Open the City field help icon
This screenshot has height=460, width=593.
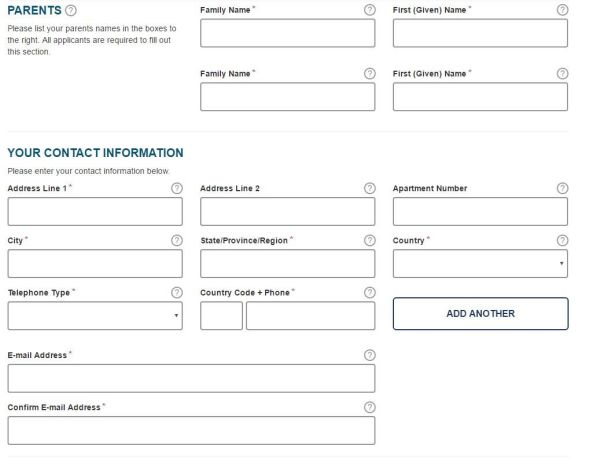(177, 240)
